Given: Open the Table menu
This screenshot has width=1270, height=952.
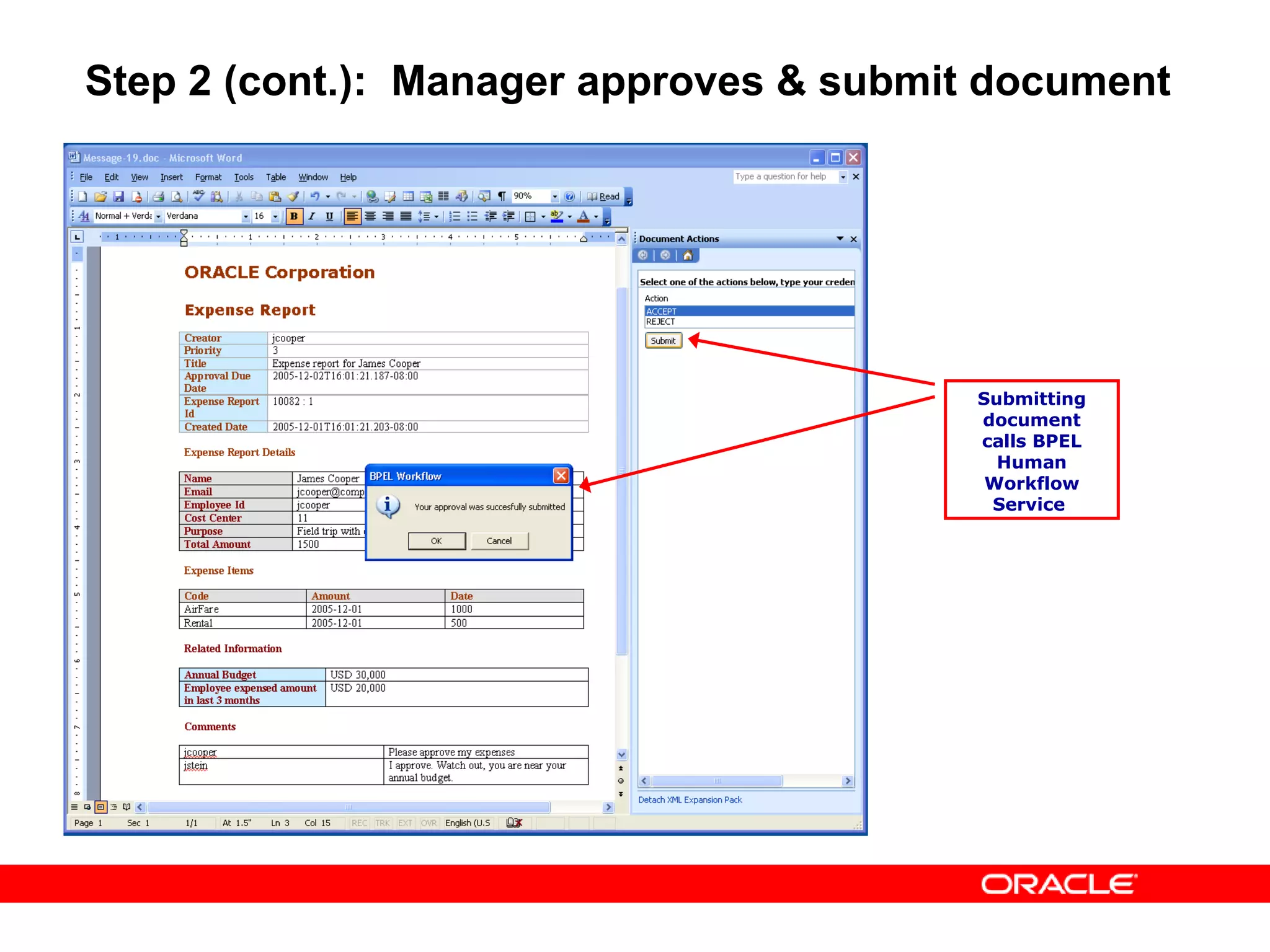Looking at the screenshot, I should coord(276,177).
